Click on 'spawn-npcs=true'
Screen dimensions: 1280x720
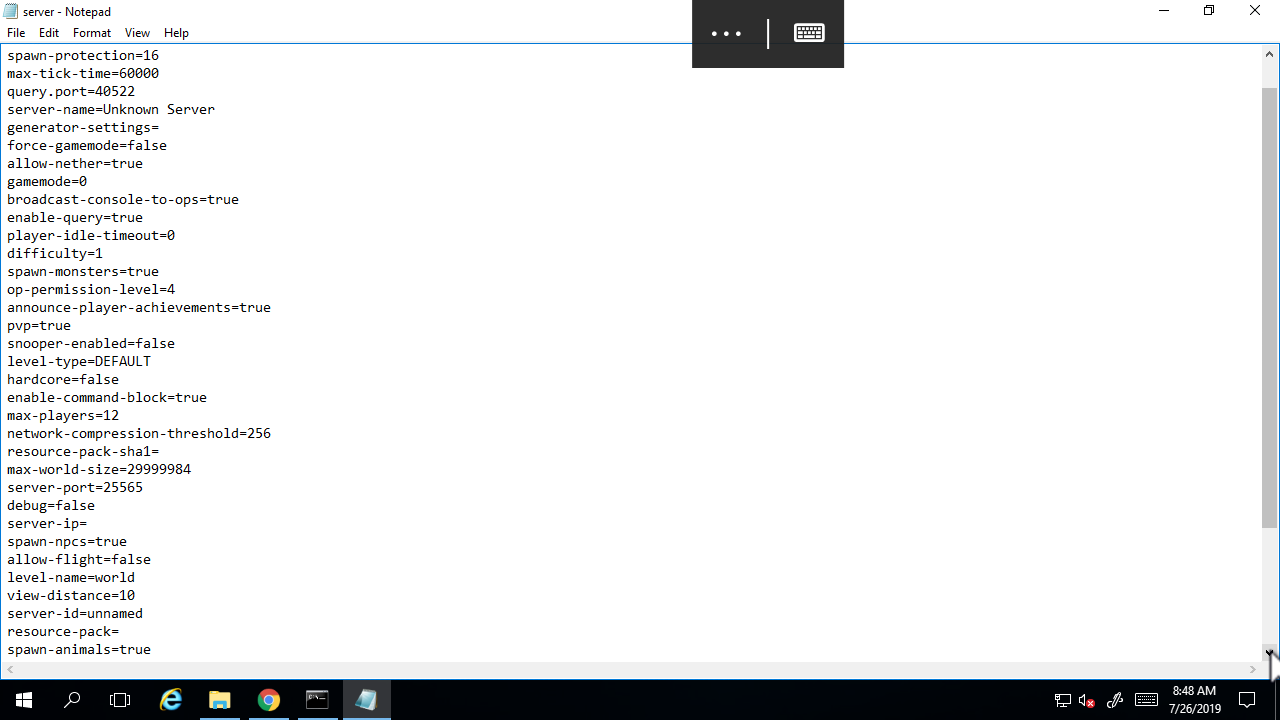point(67,541)
